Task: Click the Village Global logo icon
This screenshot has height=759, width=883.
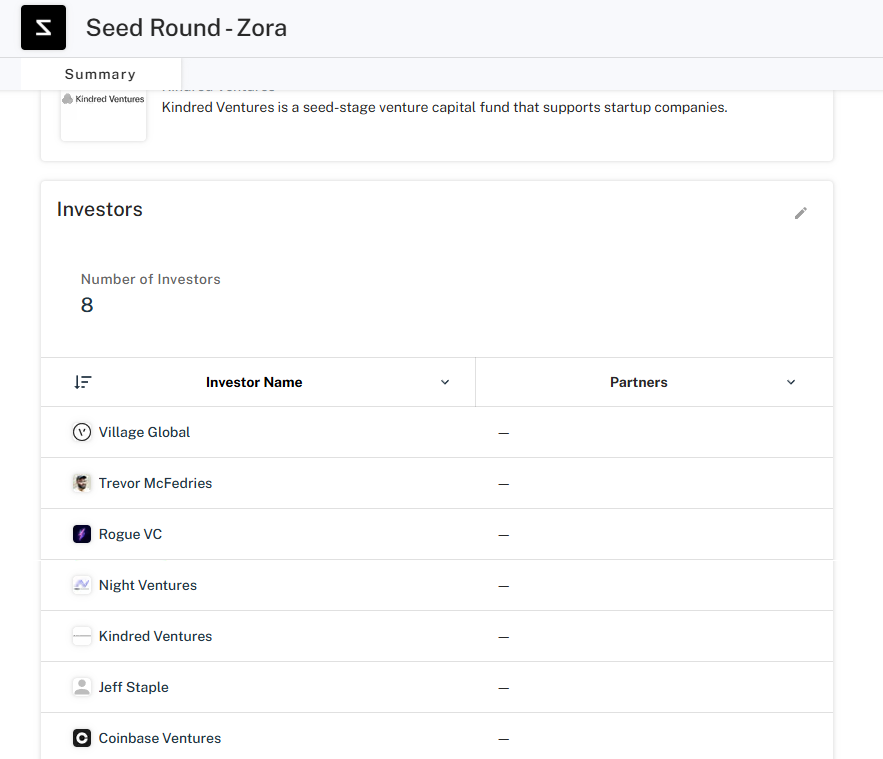Action: tap(82, 432)
